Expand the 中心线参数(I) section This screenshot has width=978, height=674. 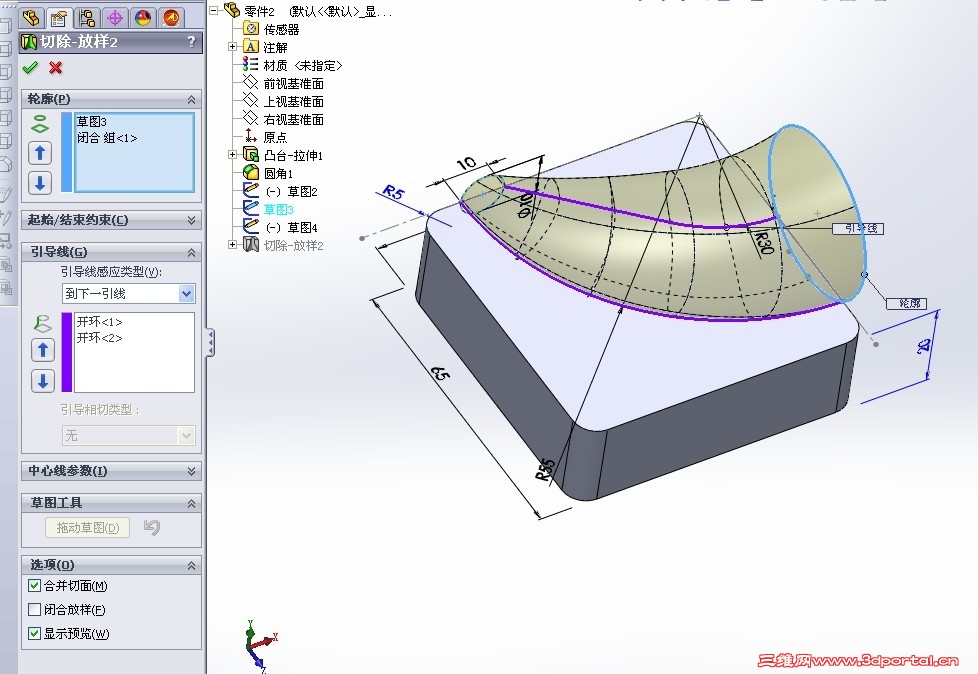point(191,471)
